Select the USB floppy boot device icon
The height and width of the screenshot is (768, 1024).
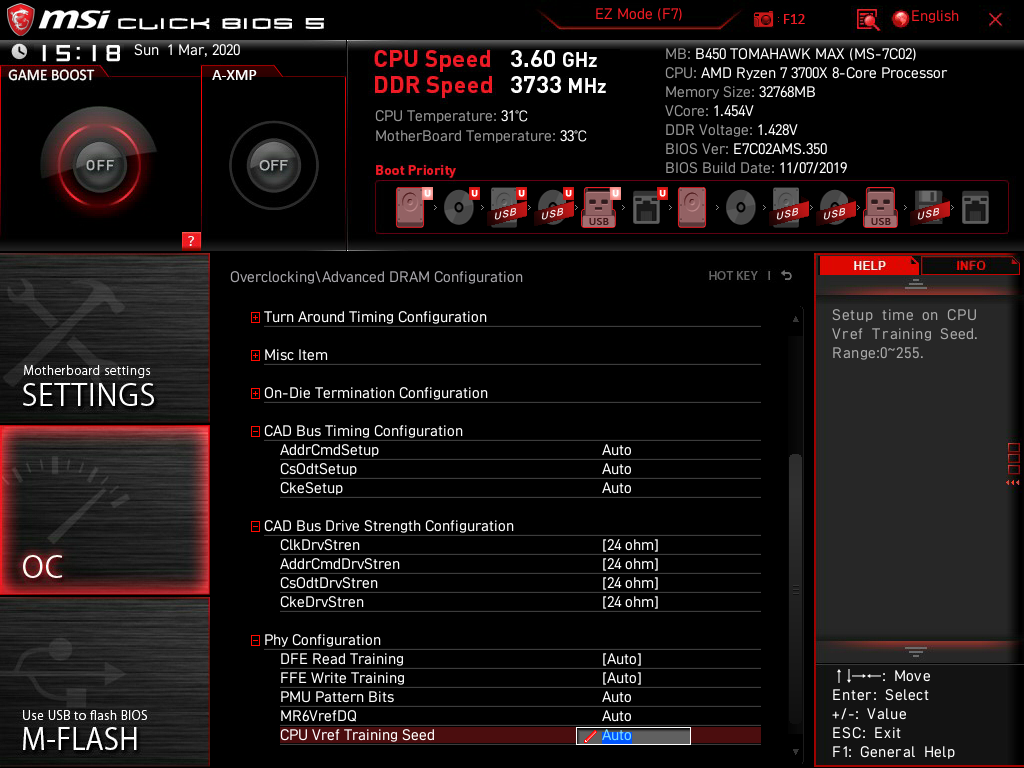(x=928, y=208)
